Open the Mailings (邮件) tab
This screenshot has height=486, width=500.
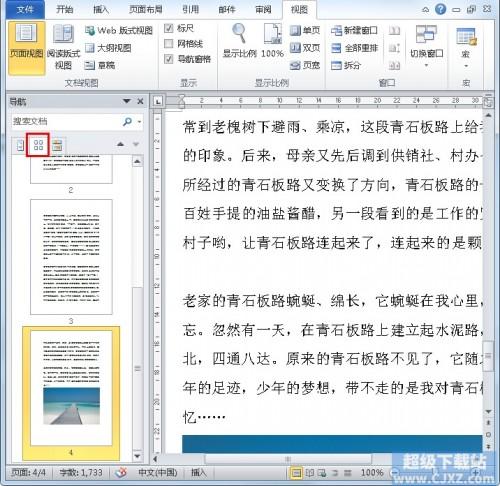point(227,9)
